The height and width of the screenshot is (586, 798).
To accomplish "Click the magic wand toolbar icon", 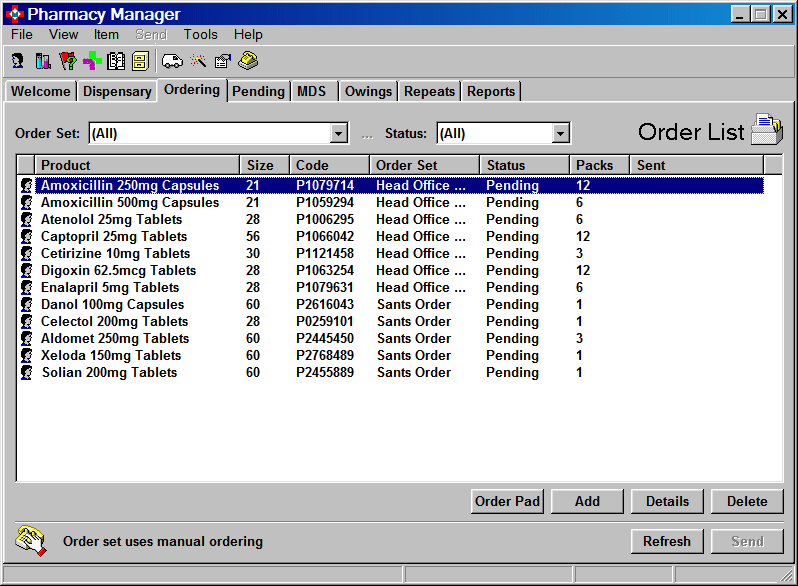I will pos(198,62).
